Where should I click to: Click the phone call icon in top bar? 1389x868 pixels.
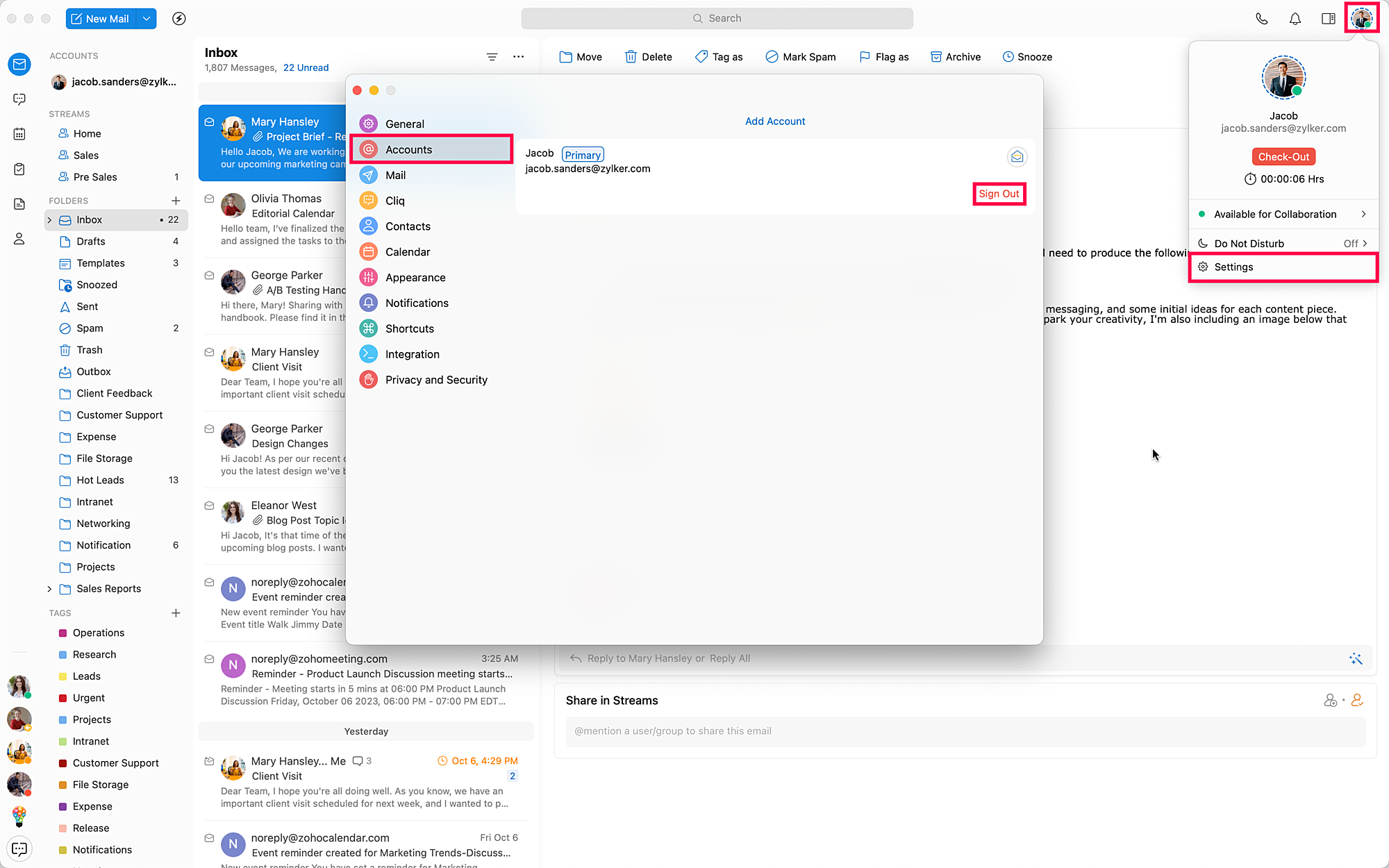tap(1261, 19)
